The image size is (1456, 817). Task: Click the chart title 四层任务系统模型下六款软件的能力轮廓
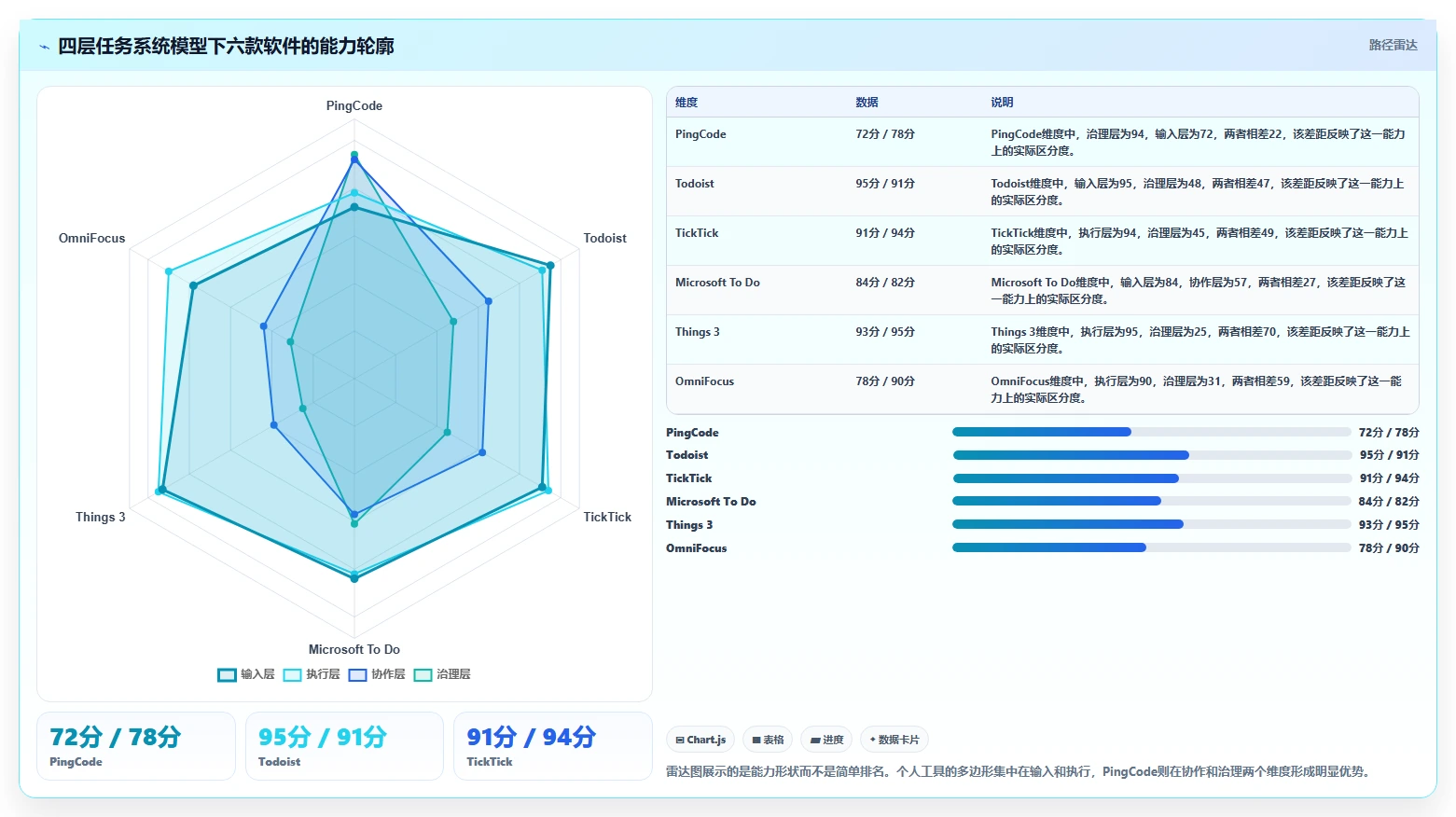pyautogui.click(x=226, y=46)
